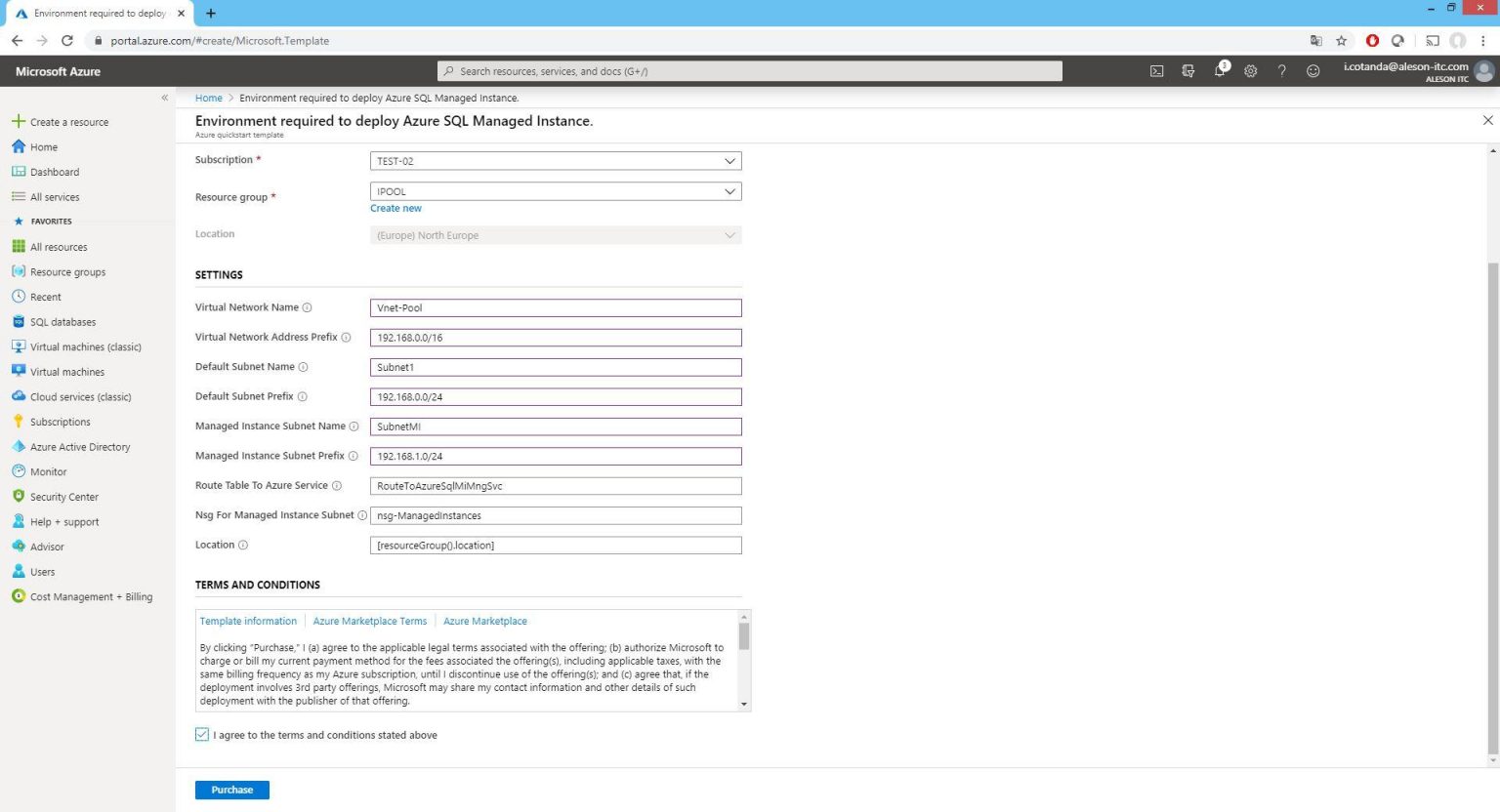Open Chrome's three-dot options menu

pyautogui.click(x=1484, y=41)
